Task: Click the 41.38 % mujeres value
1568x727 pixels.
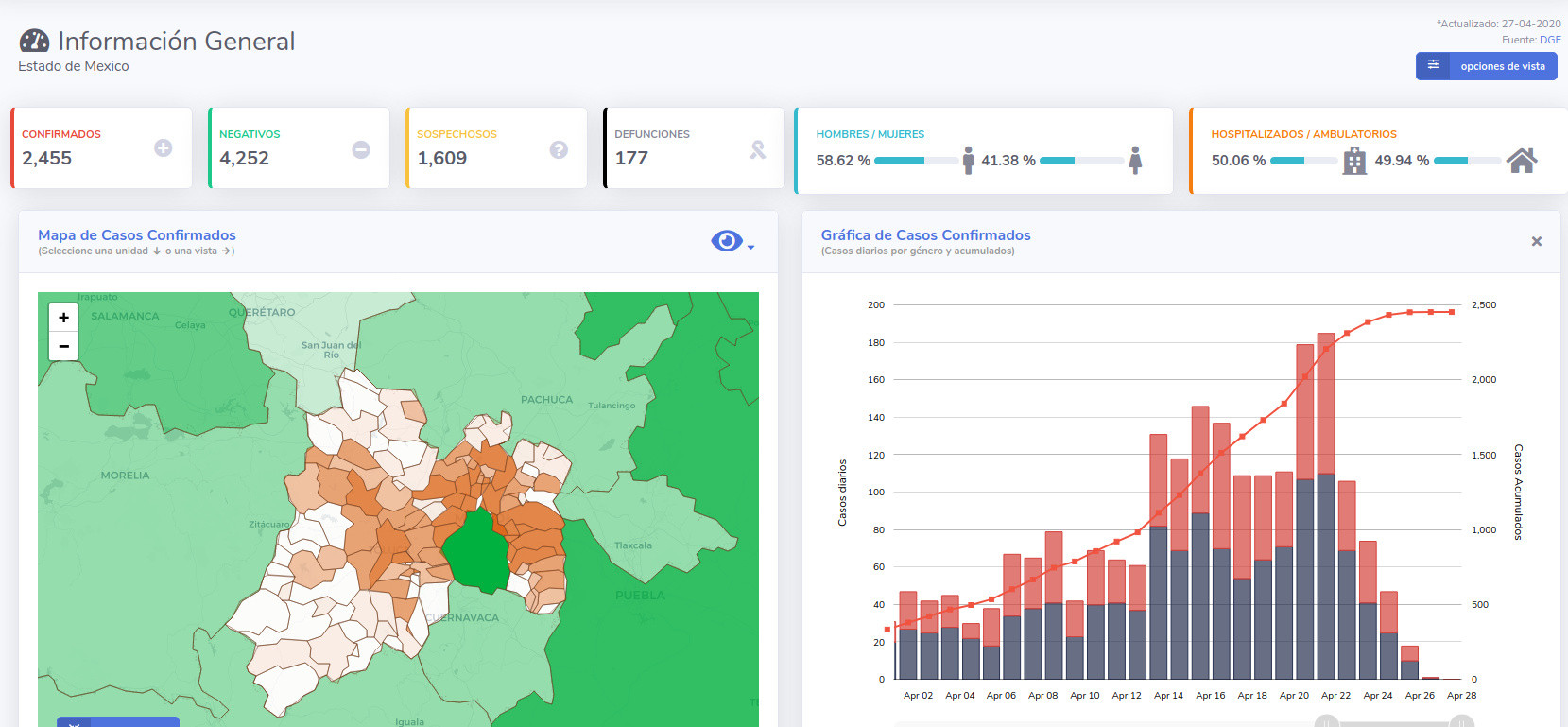Action: click(x=1008, y=161)
